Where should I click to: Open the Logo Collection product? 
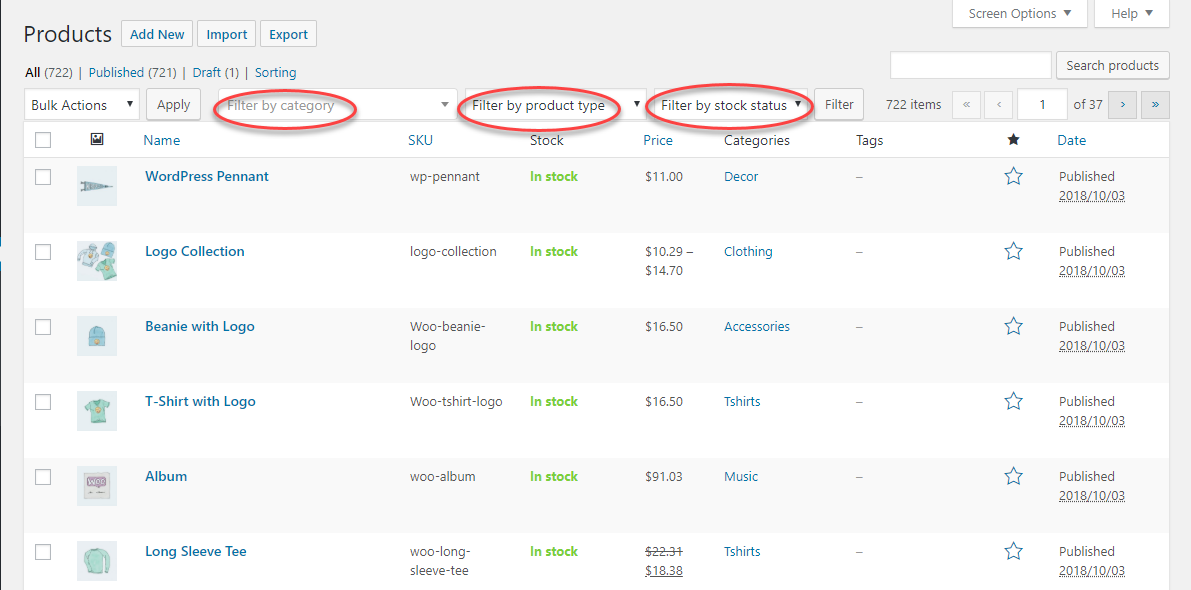(x=194, y=251)
